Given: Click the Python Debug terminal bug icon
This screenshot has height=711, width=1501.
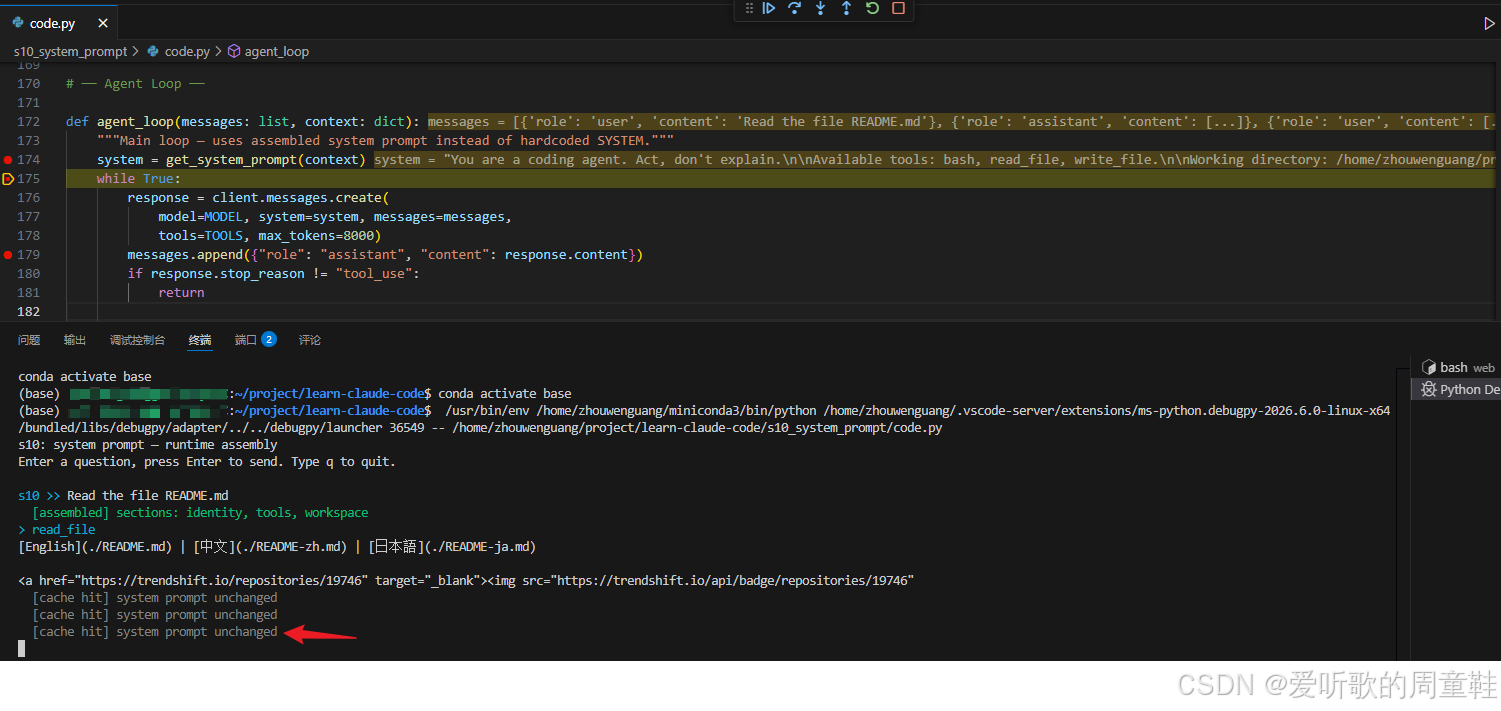Looking at the screenshot, I should [x=1429, y=389].
